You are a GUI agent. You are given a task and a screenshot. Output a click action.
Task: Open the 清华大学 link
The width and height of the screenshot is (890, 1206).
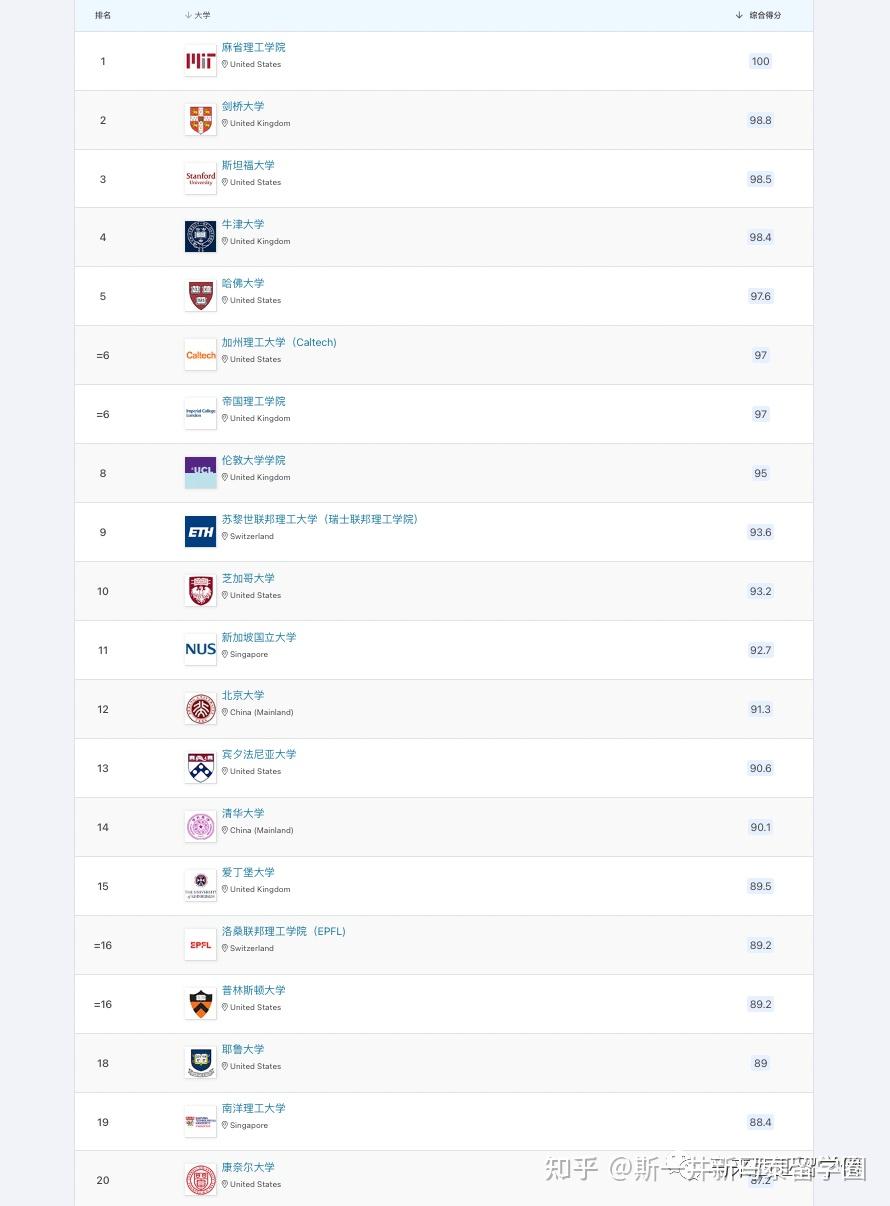[243, 813]
